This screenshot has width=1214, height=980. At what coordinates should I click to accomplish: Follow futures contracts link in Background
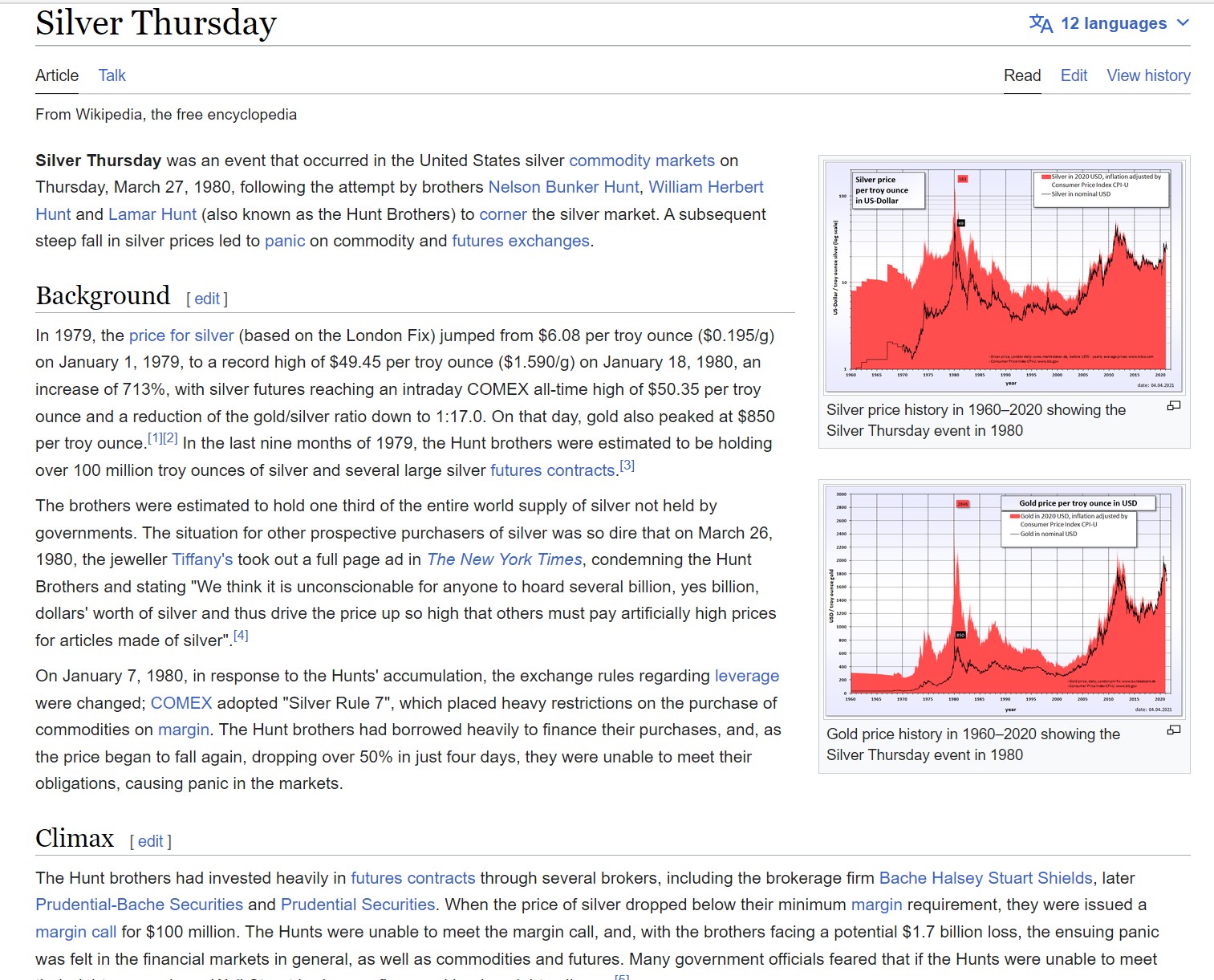(x=553, y=470)
